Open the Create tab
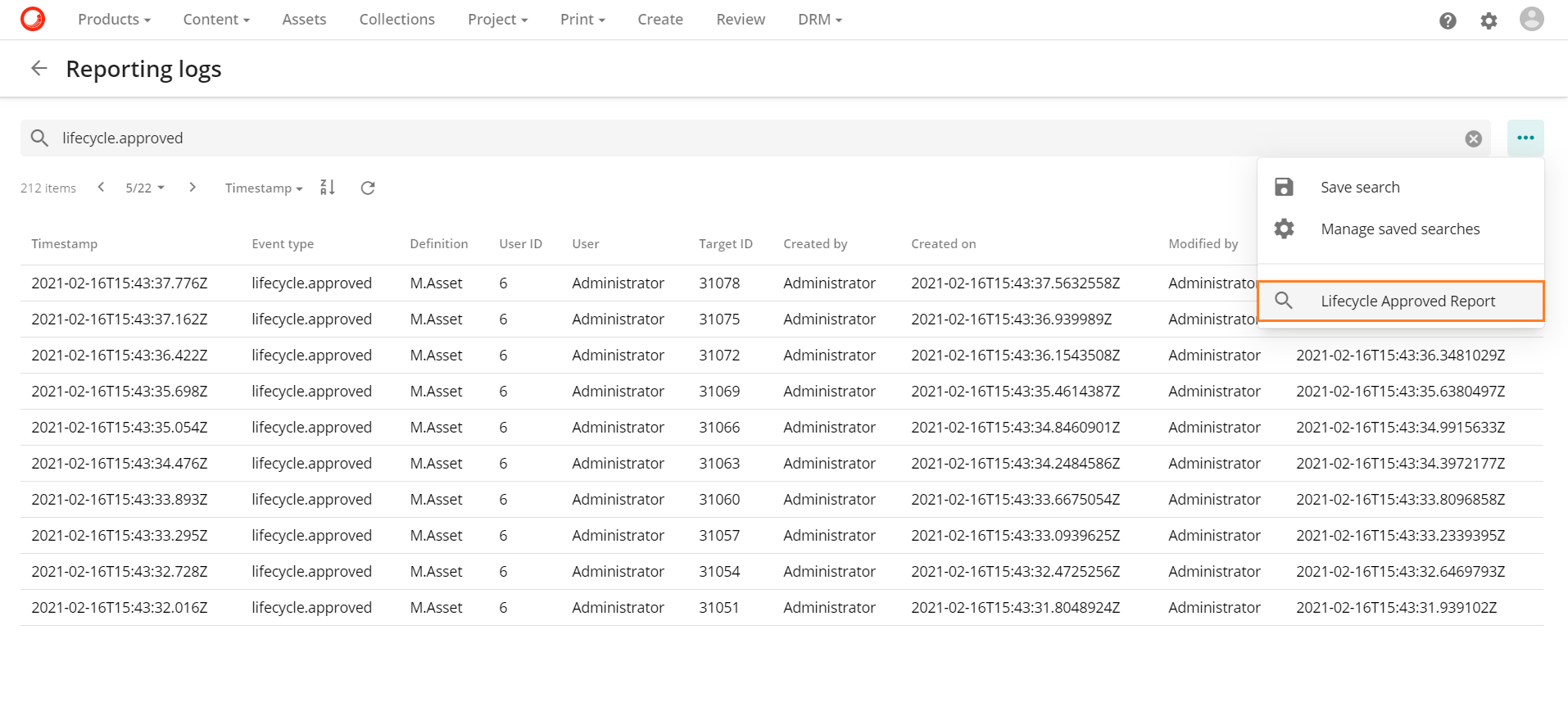This screenshot has width=1568, height=725. 660,19
